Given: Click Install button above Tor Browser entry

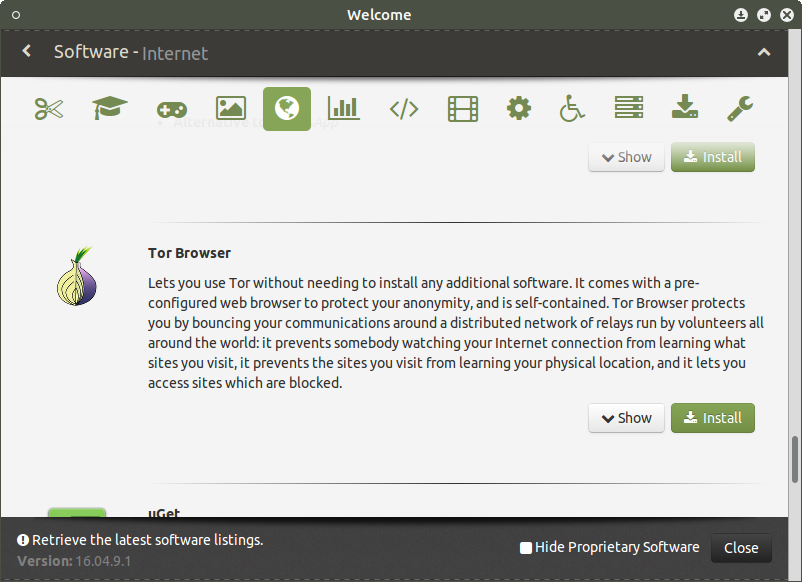Looking at the screenshot, I should pyautogui.click(x=712, y=157).
